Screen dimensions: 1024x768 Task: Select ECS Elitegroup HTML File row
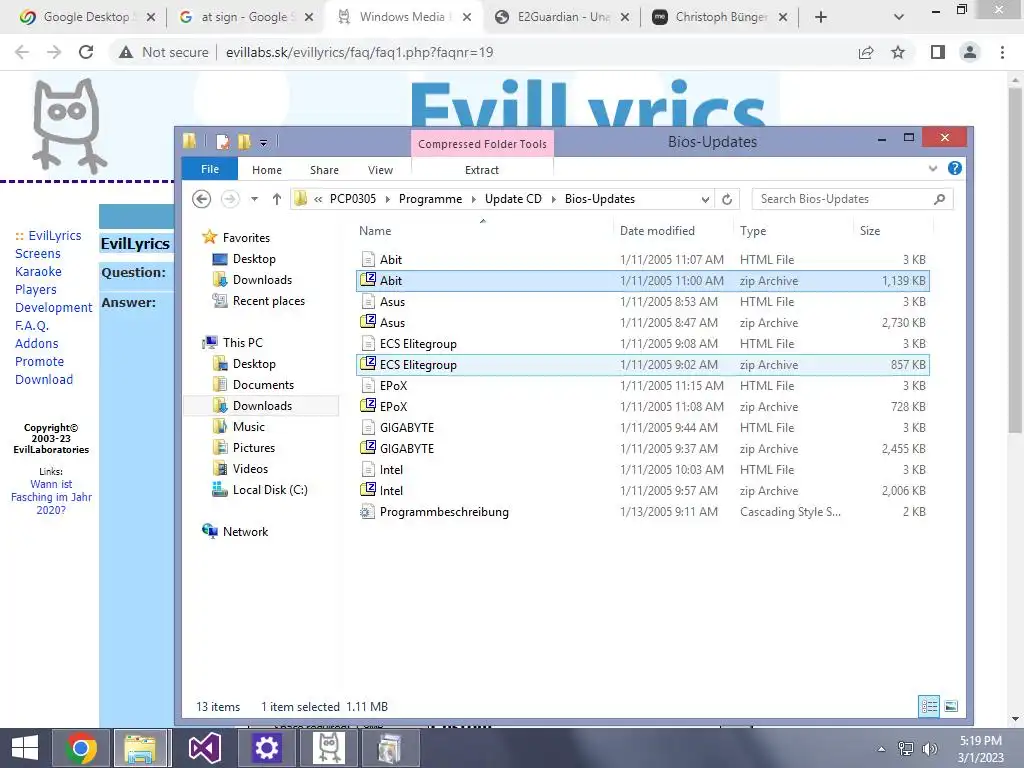point(643,344)
